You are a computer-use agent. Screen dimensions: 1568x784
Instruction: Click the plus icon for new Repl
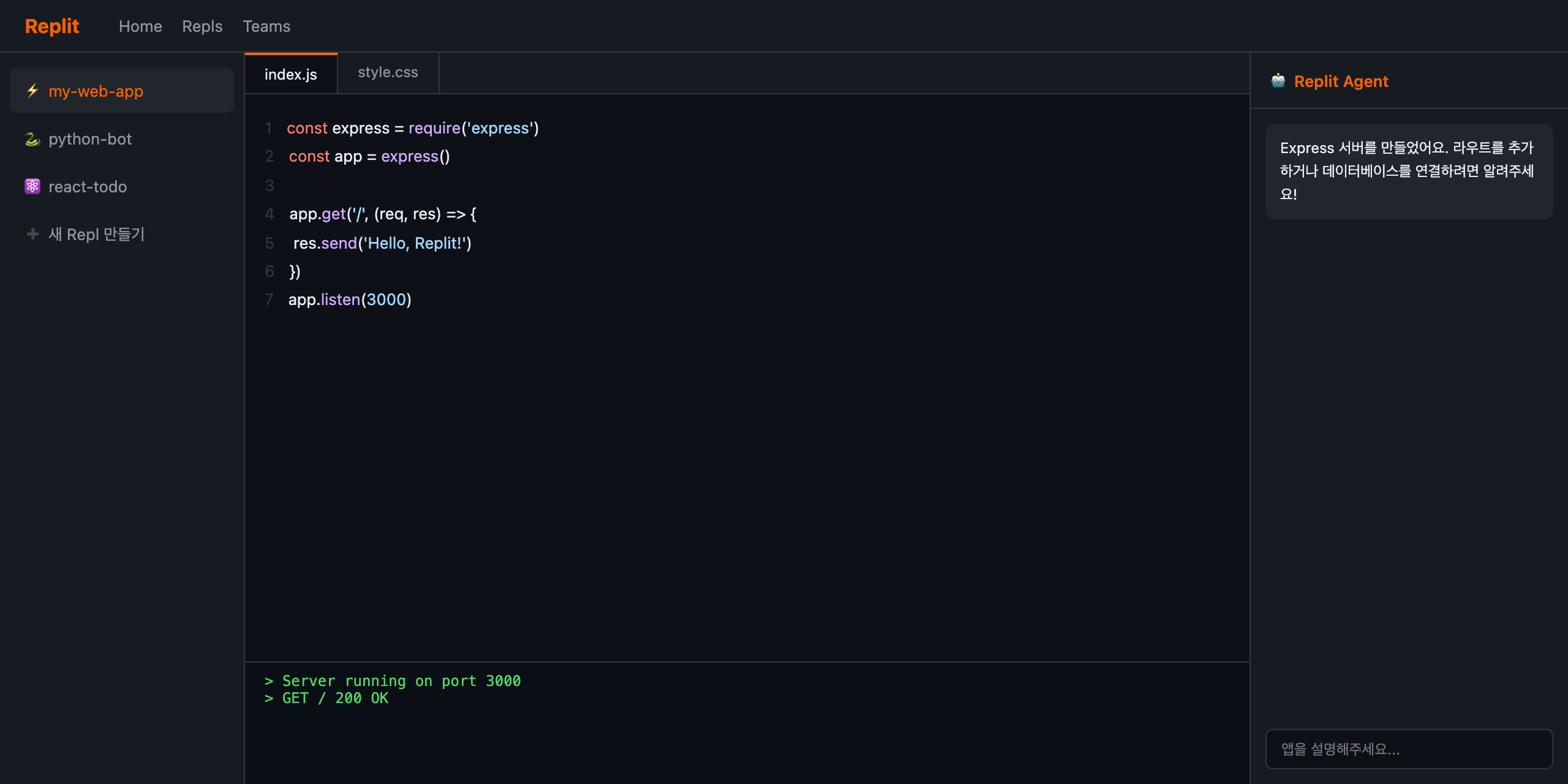pyautogui.click(x=32, y=234)
